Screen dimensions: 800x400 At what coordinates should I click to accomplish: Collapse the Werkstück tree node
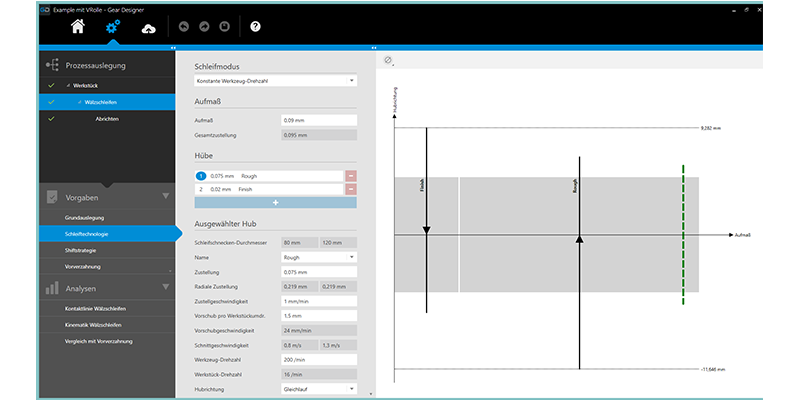tap(68, 86)
